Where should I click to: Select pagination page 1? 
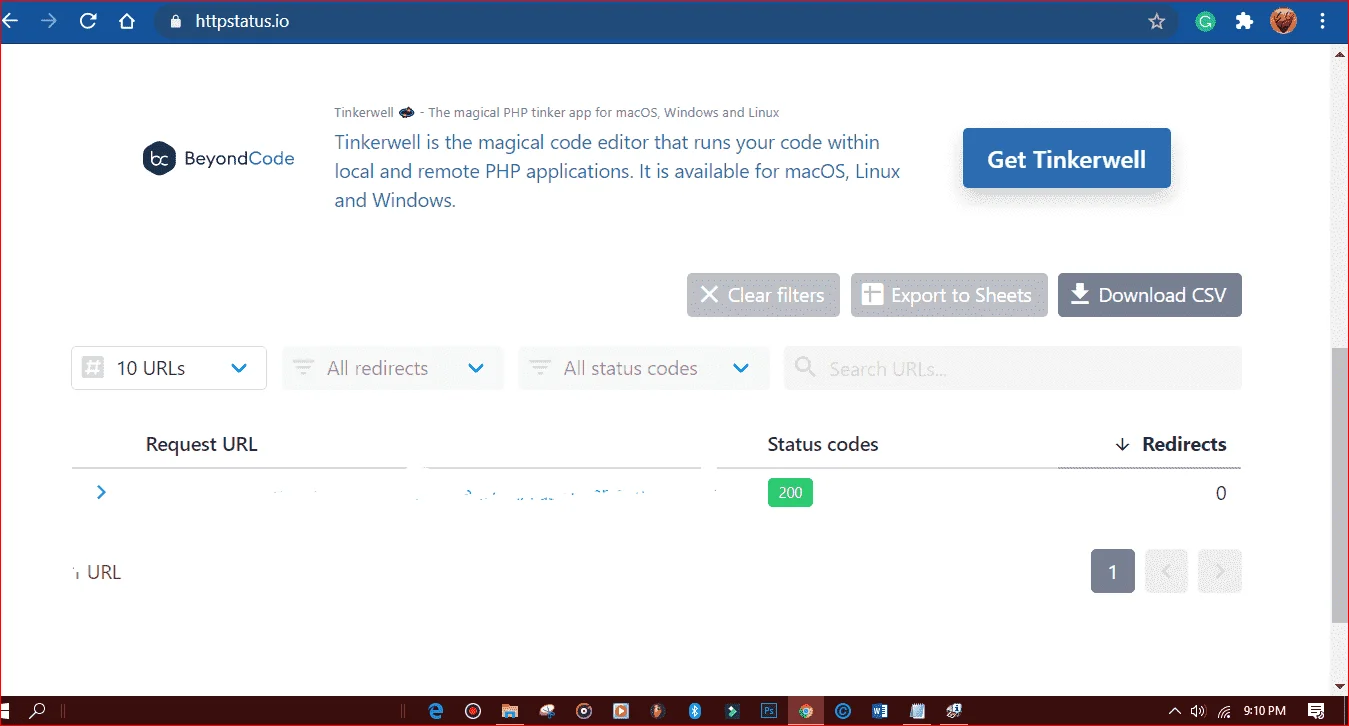pos(1112,571)
